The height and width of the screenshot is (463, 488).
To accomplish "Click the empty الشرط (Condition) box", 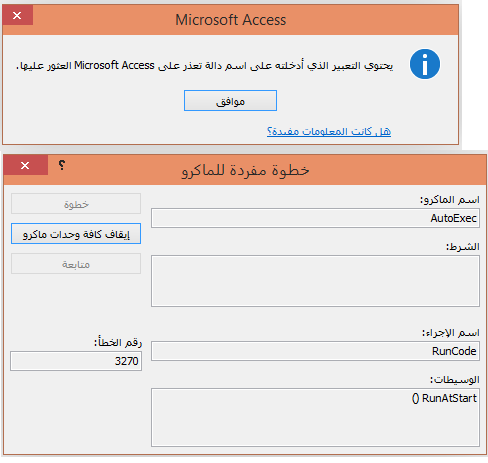I will point(315,281).
